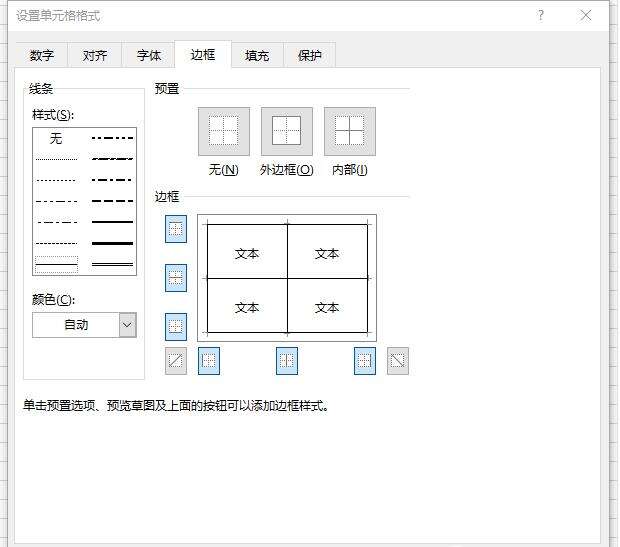Switch to the 对齐 tab
620x547 pixels.
click(95, 55)
